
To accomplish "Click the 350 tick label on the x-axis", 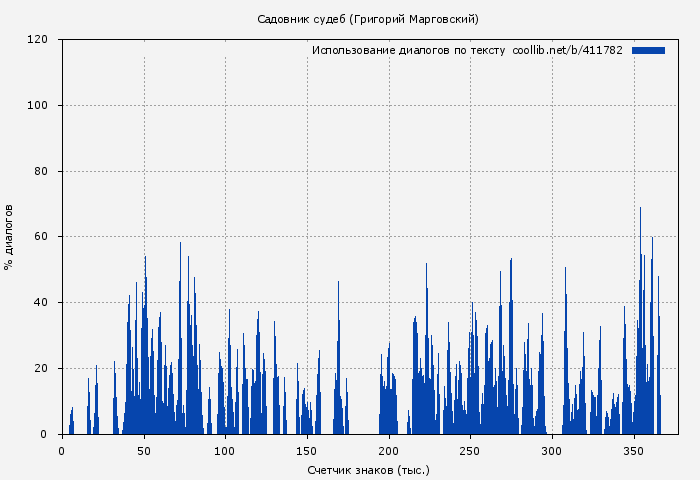I will 634,451.
